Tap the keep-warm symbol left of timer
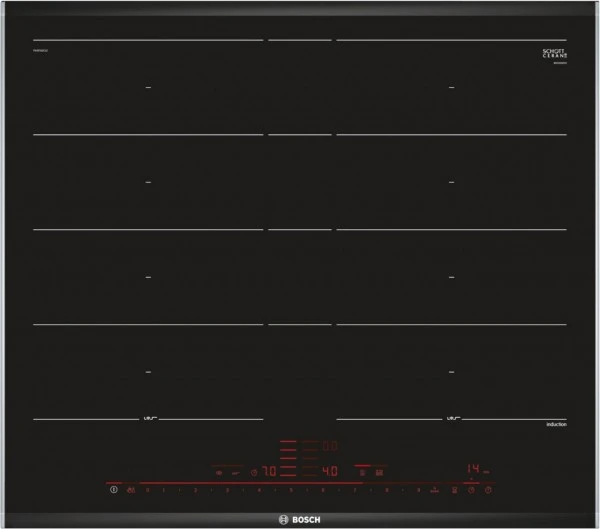 pos(455,490)
